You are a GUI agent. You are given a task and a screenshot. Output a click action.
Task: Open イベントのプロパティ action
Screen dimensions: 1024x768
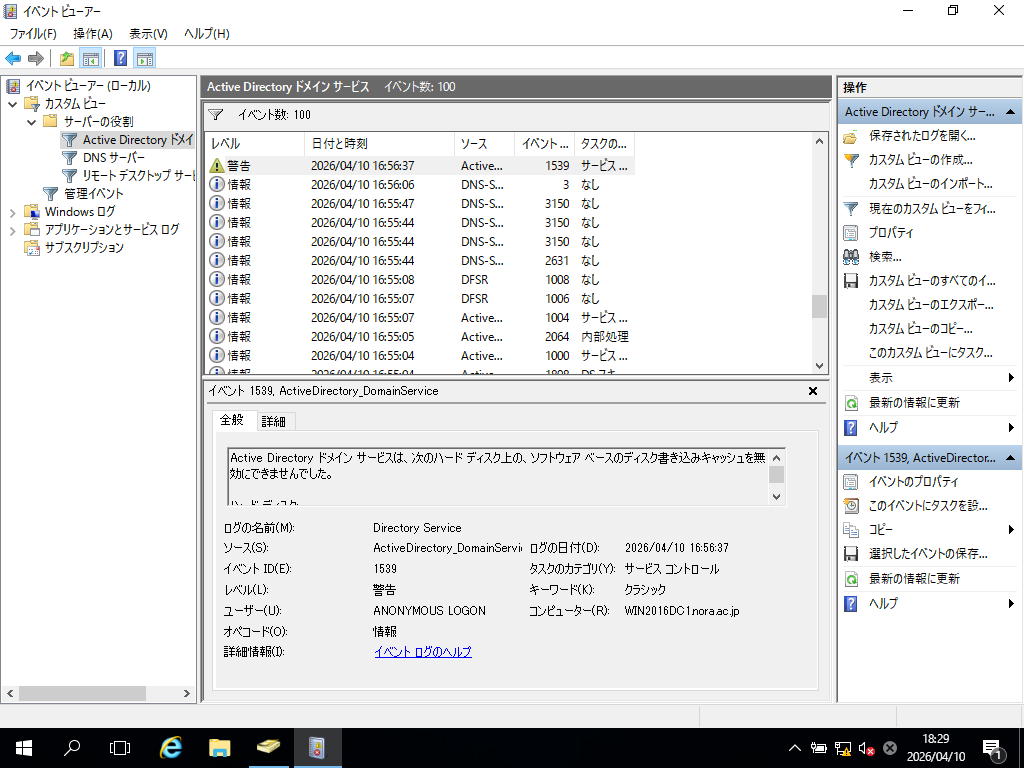(x=913, y=482)
